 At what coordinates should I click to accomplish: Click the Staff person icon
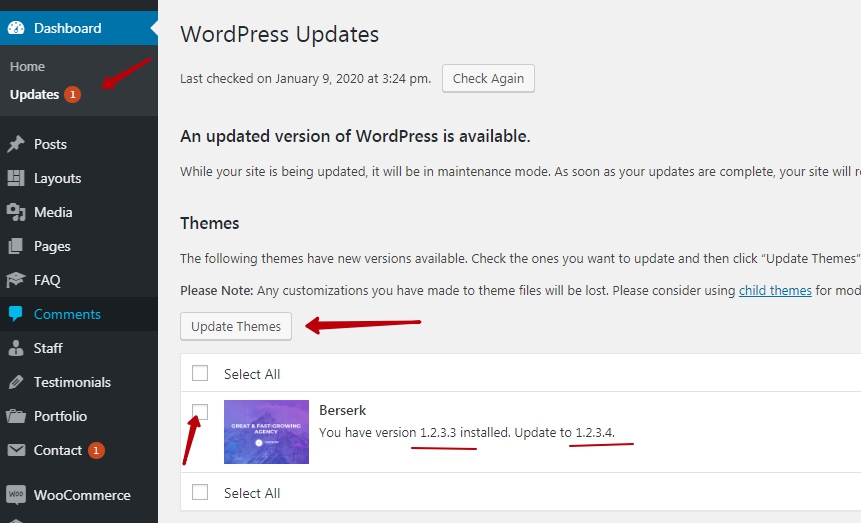pyautogui.click(x=16, y=348)
